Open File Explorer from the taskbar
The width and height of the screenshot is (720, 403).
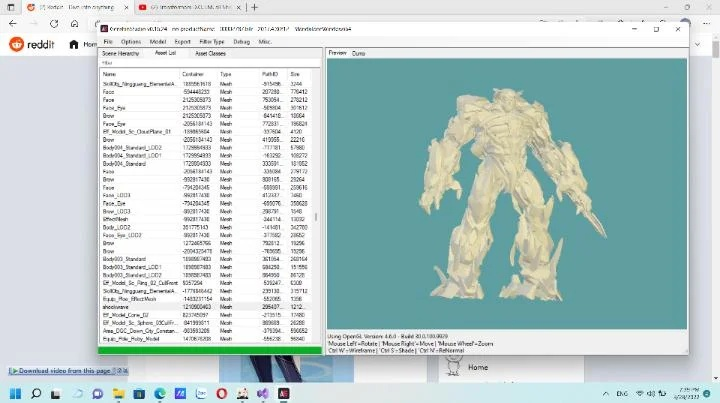pyautogui.click(x=118, y=393)
